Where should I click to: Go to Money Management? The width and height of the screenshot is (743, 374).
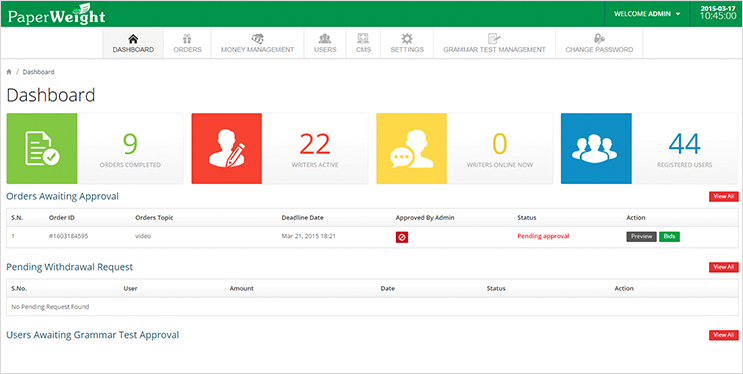click(x=257, y=43)
